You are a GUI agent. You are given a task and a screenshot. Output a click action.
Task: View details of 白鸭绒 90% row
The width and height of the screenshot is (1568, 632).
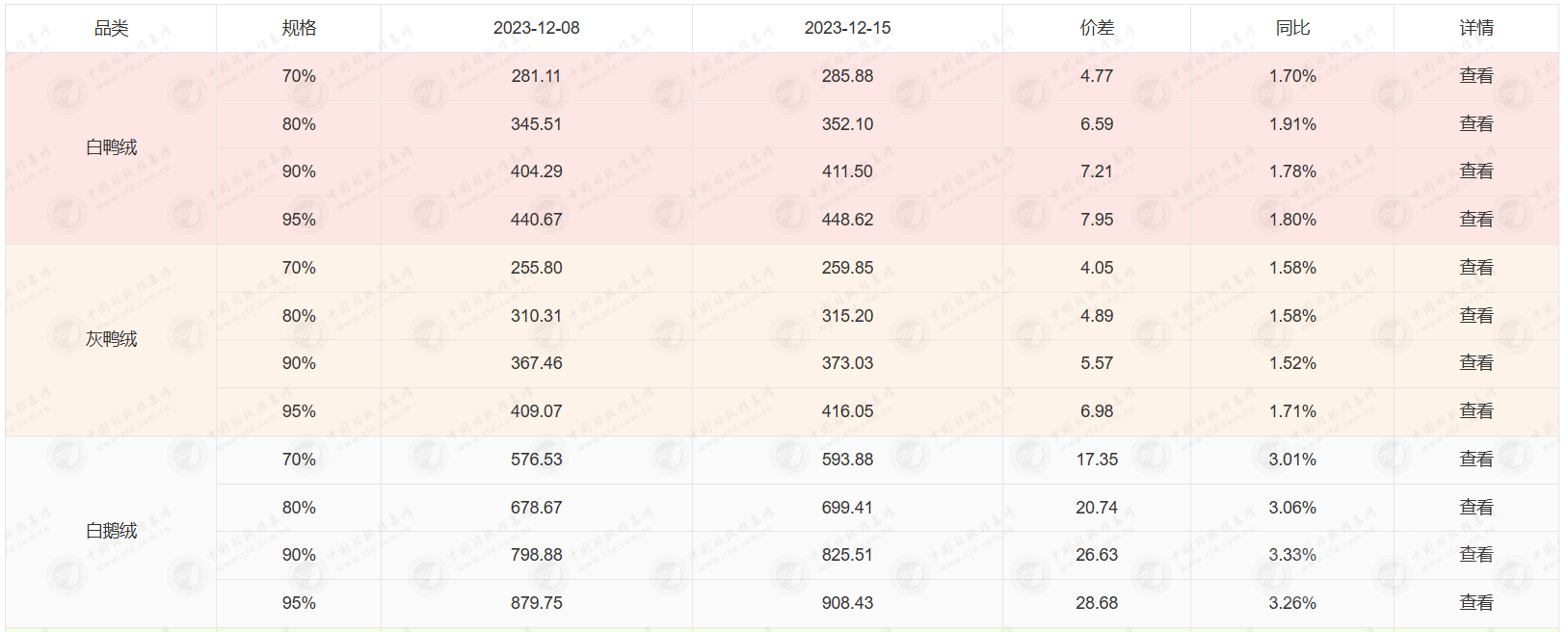pos(1475,171)
